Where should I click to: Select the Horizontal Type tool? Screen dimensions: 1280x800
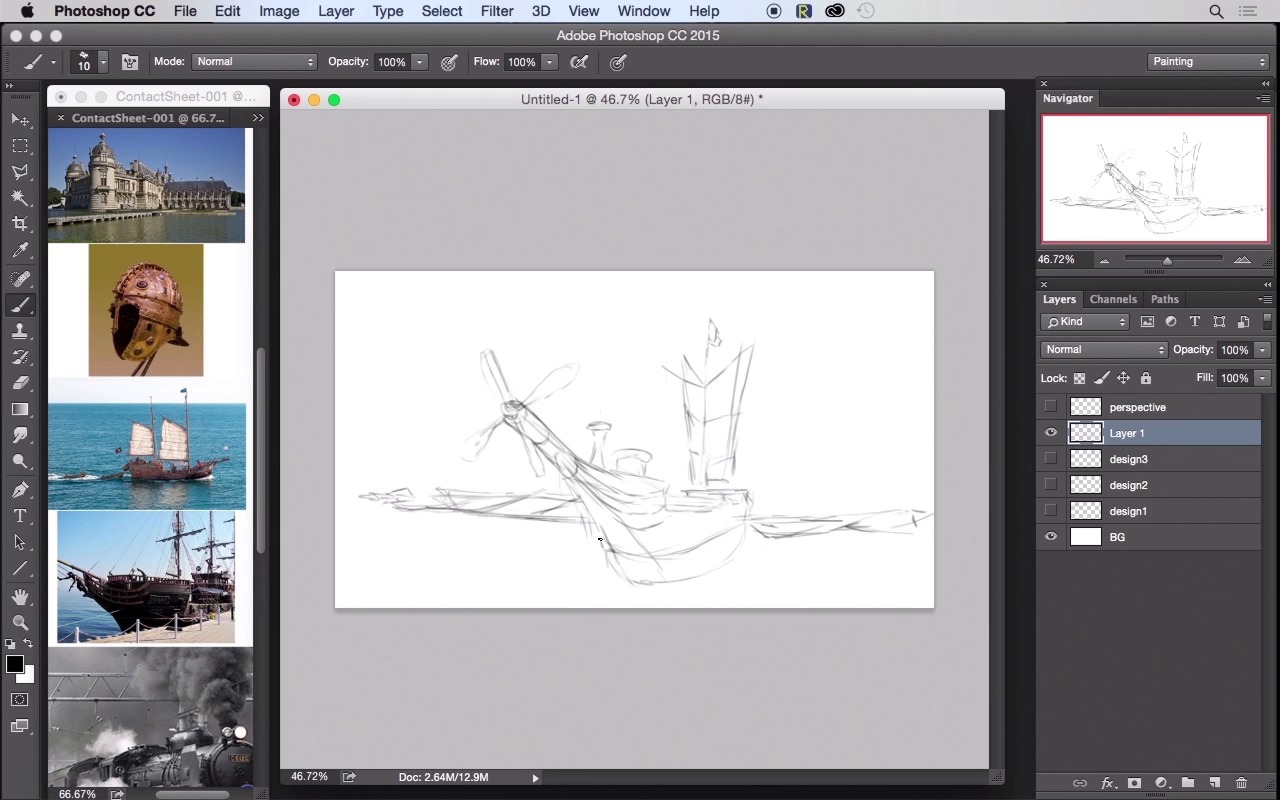click(20, 516)
